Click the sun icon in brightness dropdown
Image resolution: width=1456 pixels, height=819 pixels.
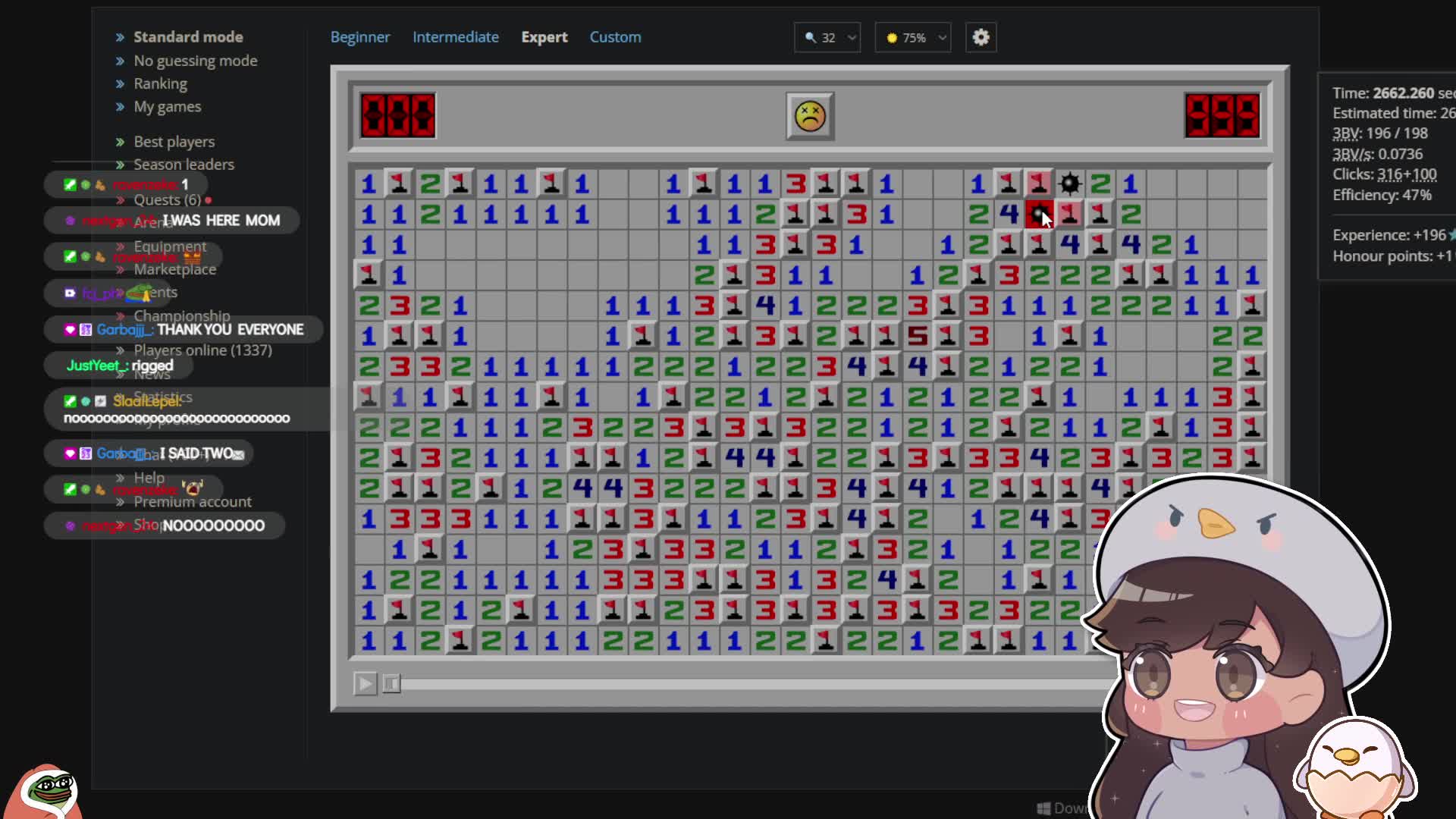892,37
